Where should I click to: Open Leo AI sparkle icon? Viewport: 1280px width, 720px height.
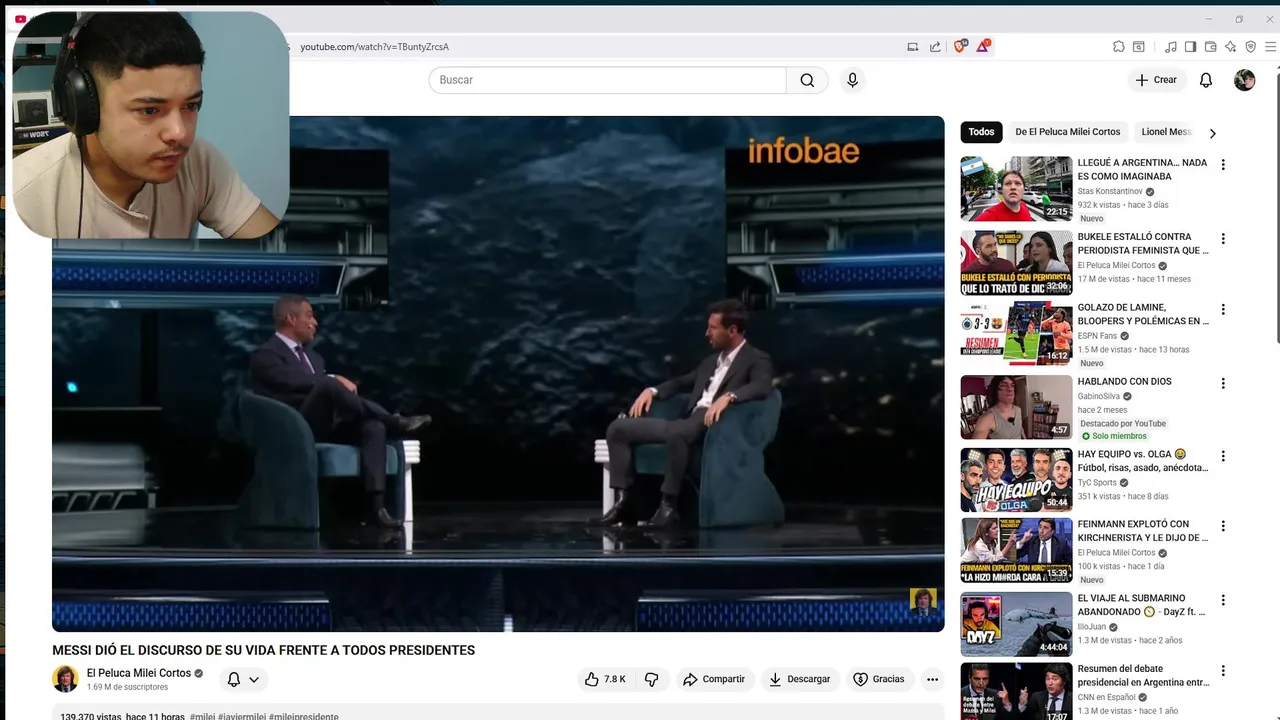coord(1230,46)
